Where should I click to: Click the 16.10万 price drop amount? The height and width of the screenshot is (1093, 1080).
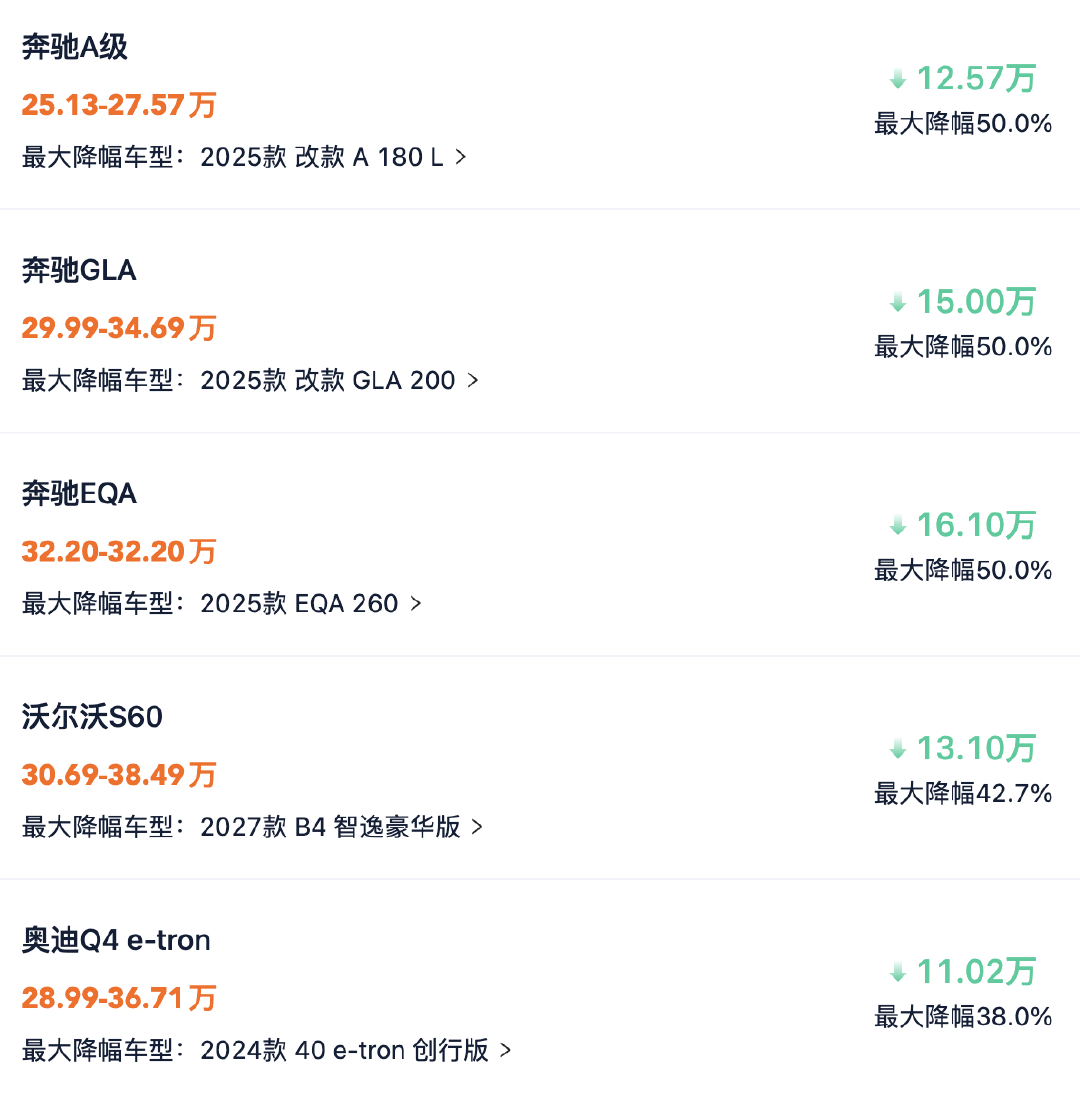point(976,525)
